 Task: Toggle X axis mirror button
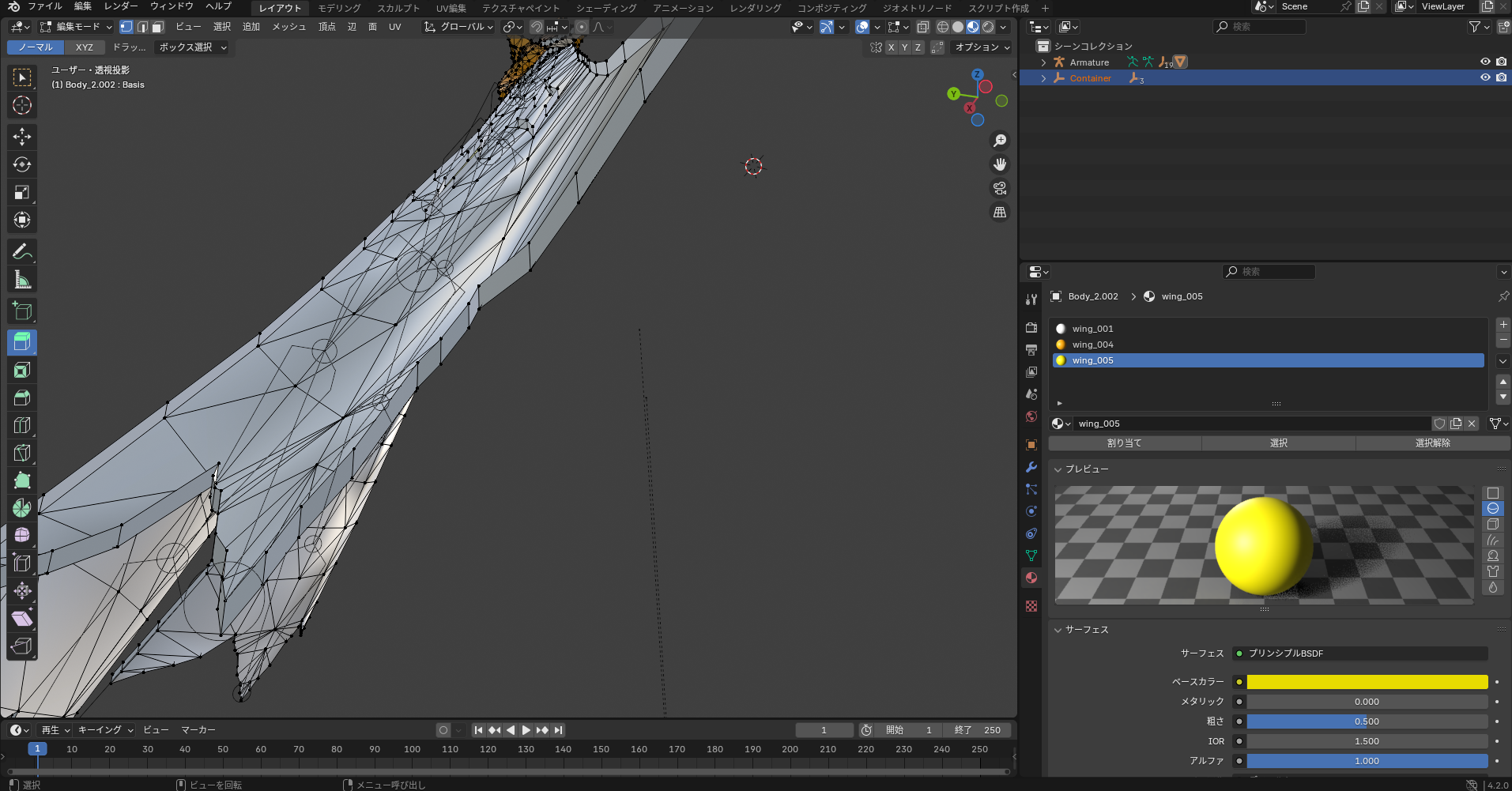(x=891, y=47)
